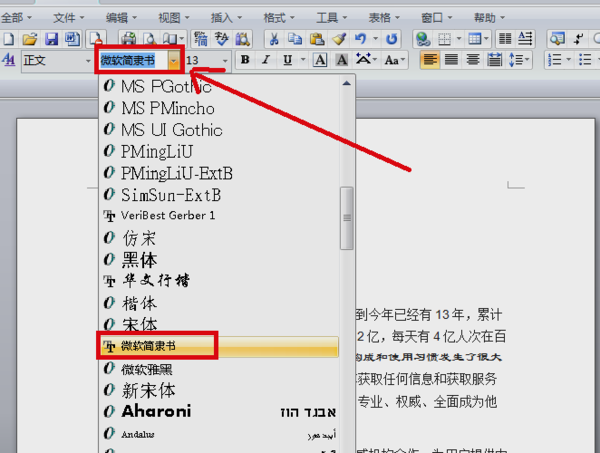Choose the MS UI Gothic font

pyautogui.click(x=219, y=130)
